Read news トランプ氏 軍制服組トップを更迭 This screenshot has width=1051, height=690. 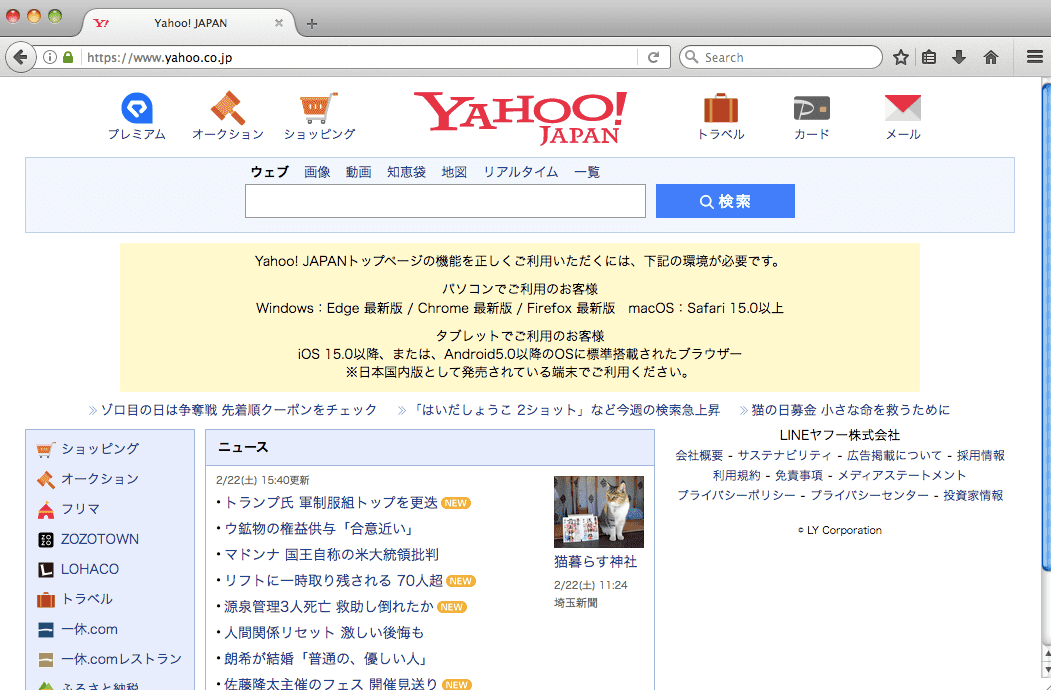coord(330,502)
